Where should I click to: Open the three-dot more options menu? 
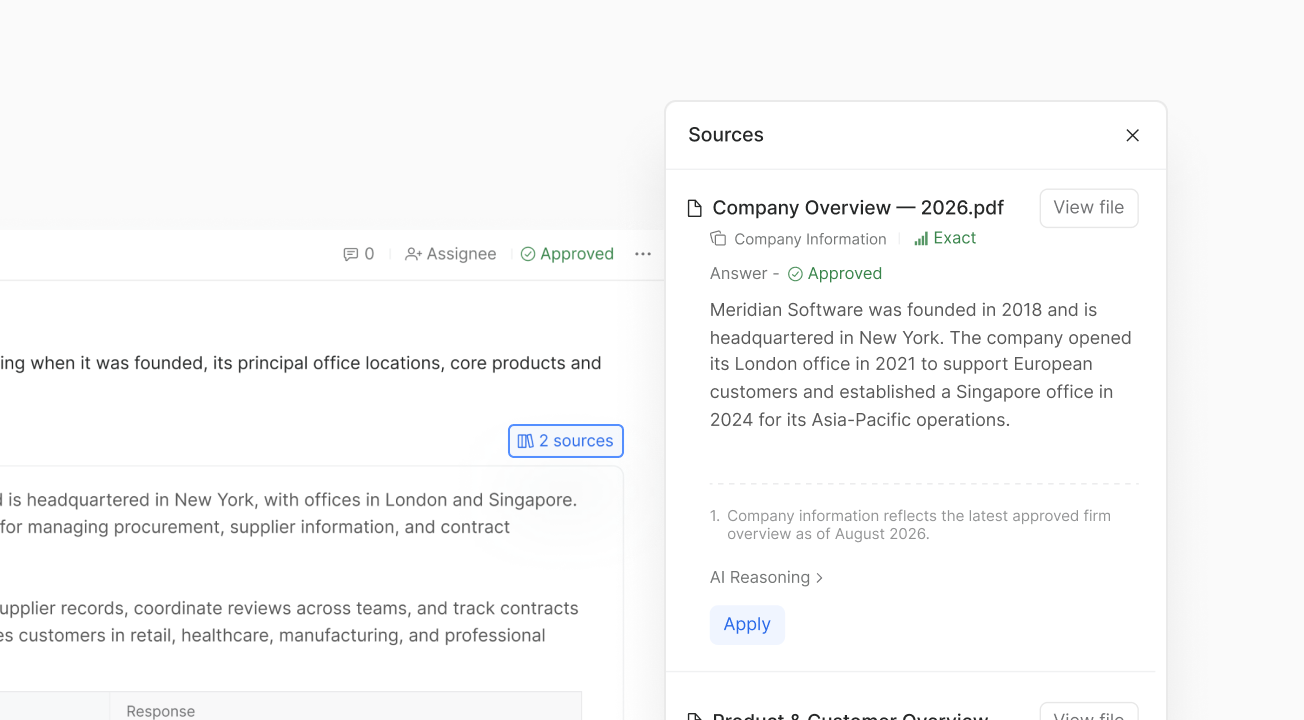pos(643,254)
